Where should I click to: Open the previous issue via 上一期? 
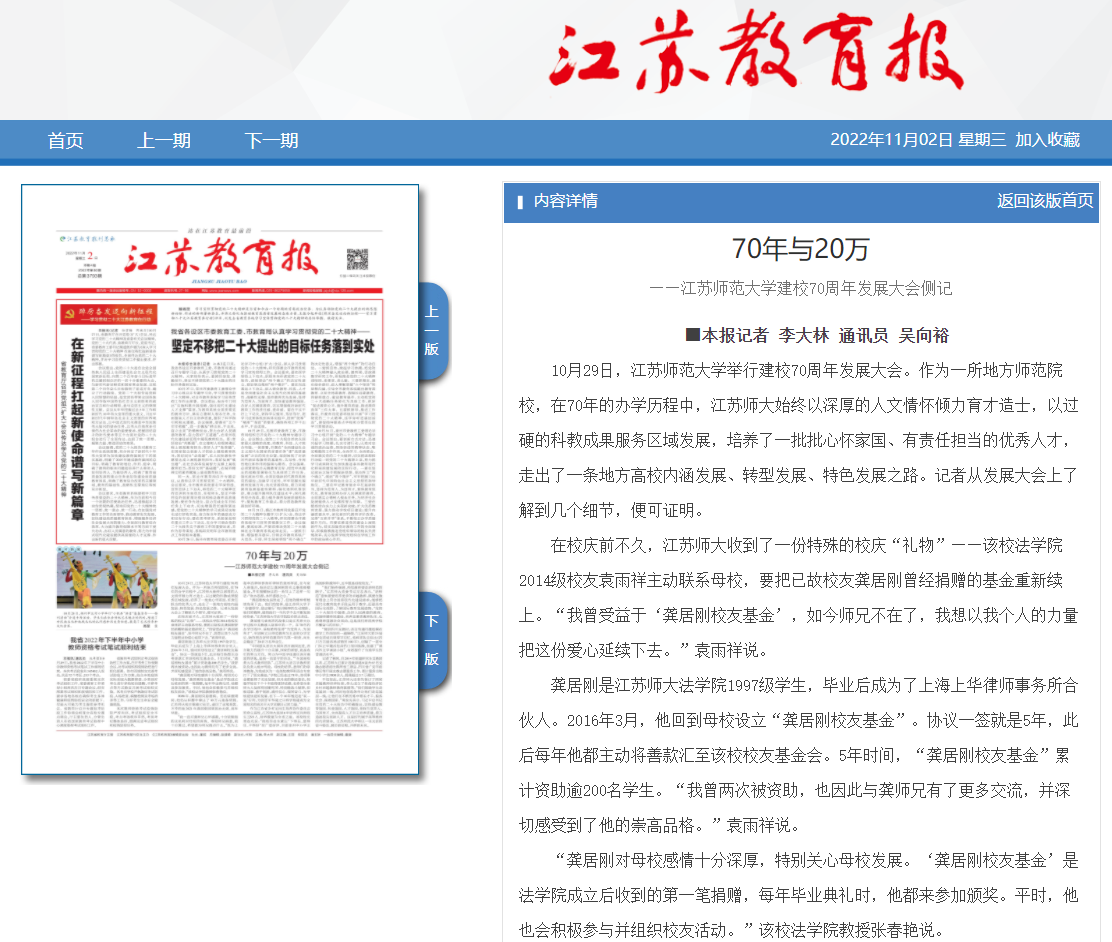tap(163, 141)
